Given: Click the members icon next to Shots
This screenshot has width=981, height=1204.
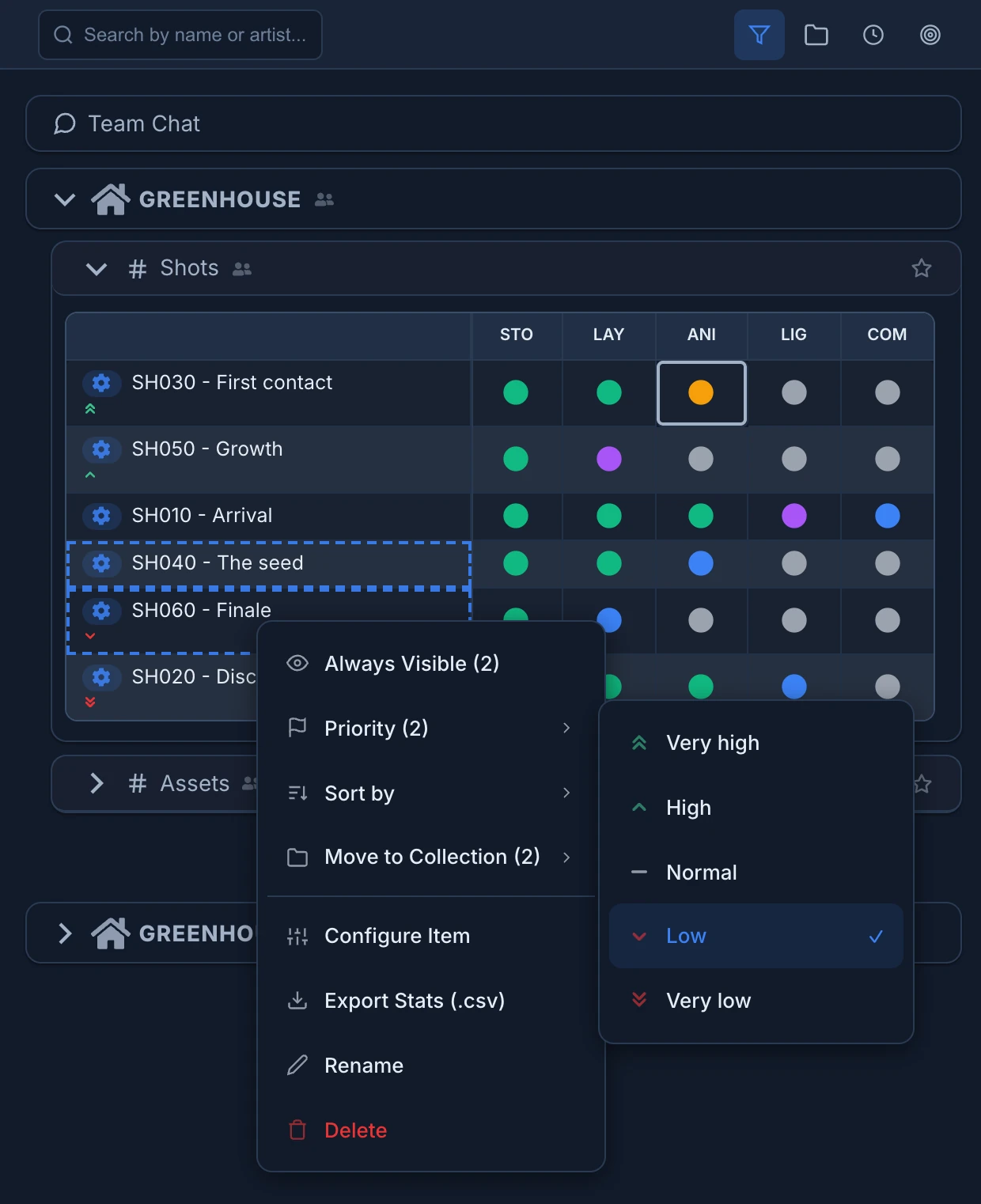Looking at the screenshot, I should (x=242, y=269).
